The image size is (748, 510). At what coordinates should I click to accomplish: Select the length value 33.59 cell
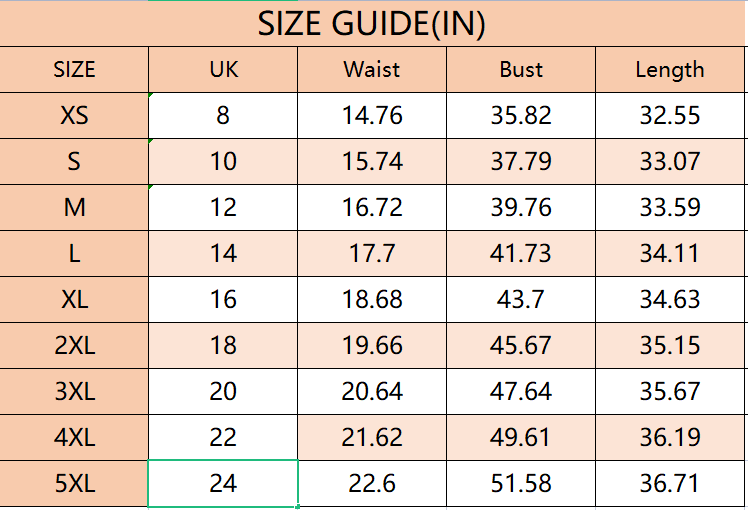pos(670,208)
